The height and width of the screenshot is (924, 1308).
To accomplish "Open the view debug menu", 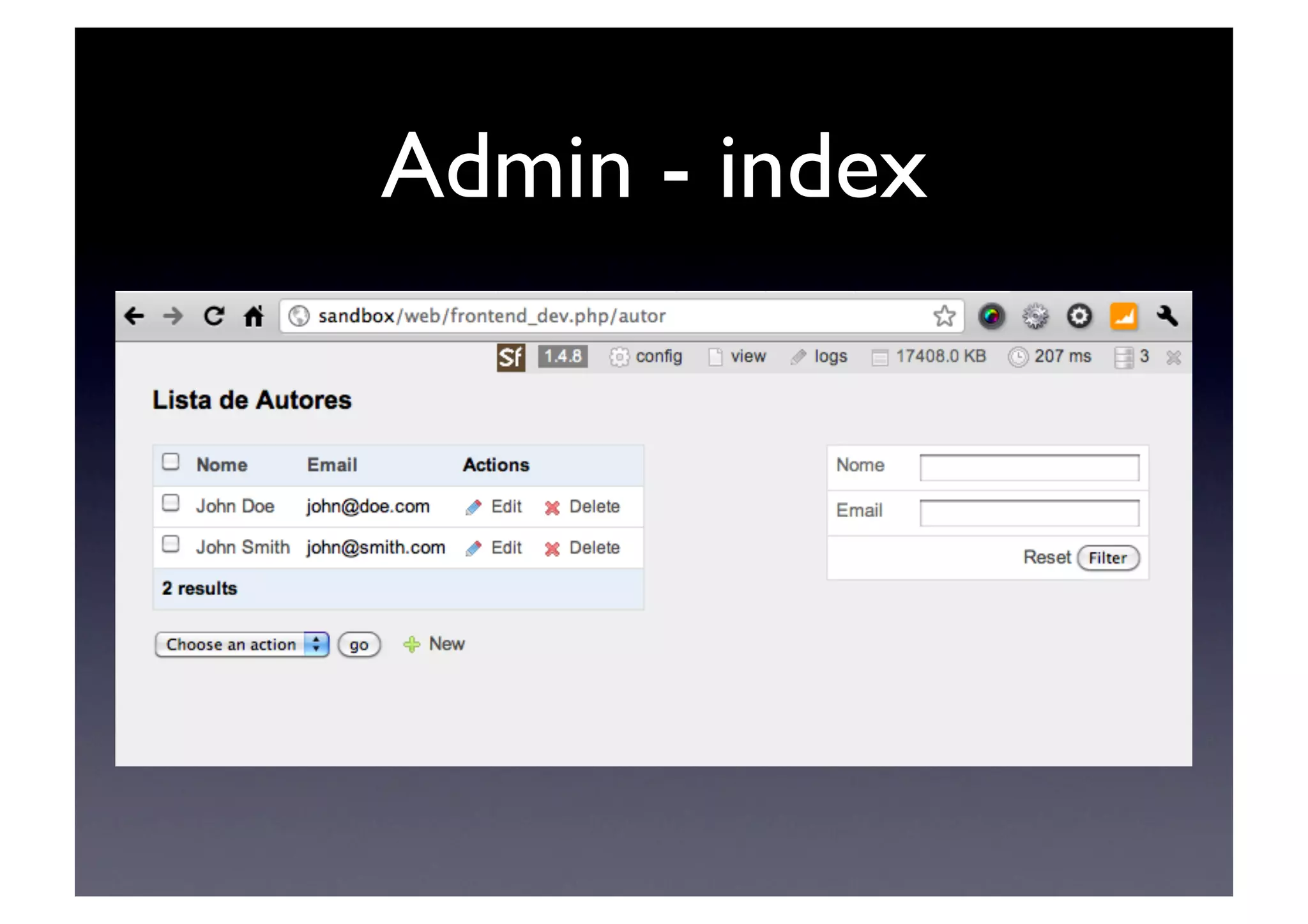I will pyautogui.click(x=748, y=356).
